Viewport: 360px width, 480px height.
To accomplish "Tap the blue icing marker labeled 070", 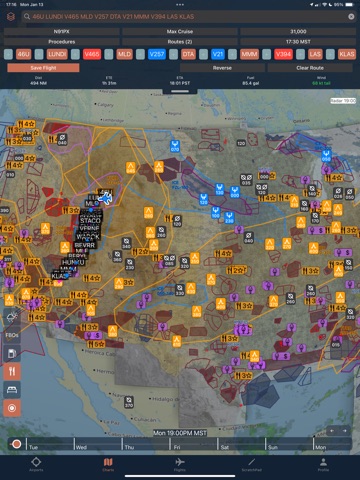I will (175, 146).
